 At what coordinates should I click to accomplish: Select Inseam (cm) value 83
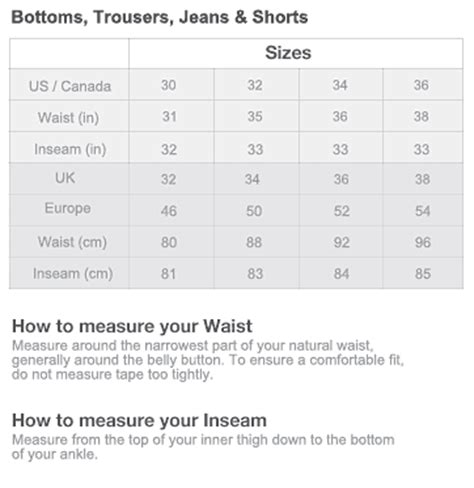255,274
